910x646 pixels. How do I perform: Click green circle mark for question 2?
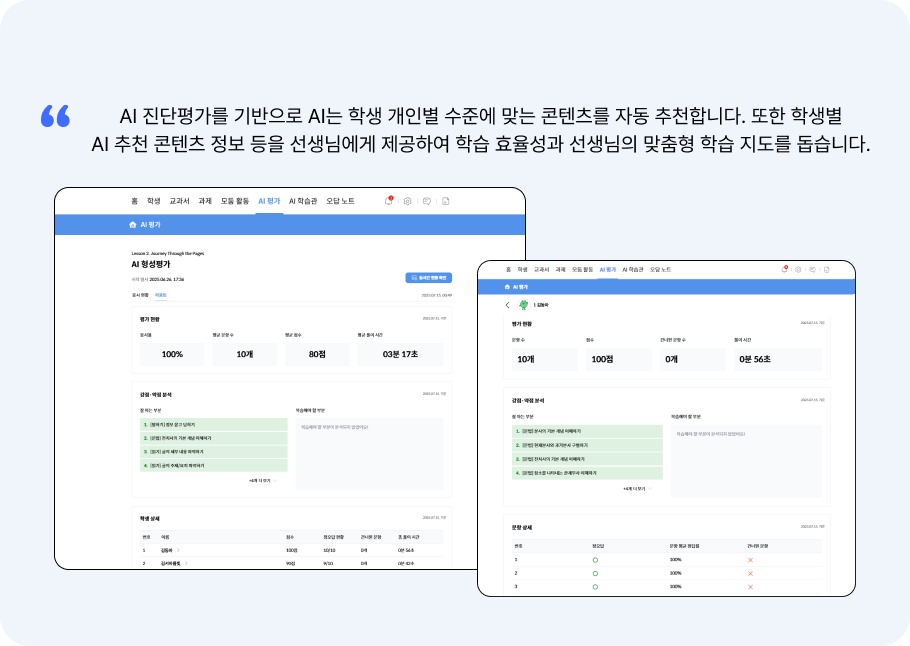click(595, 573)
